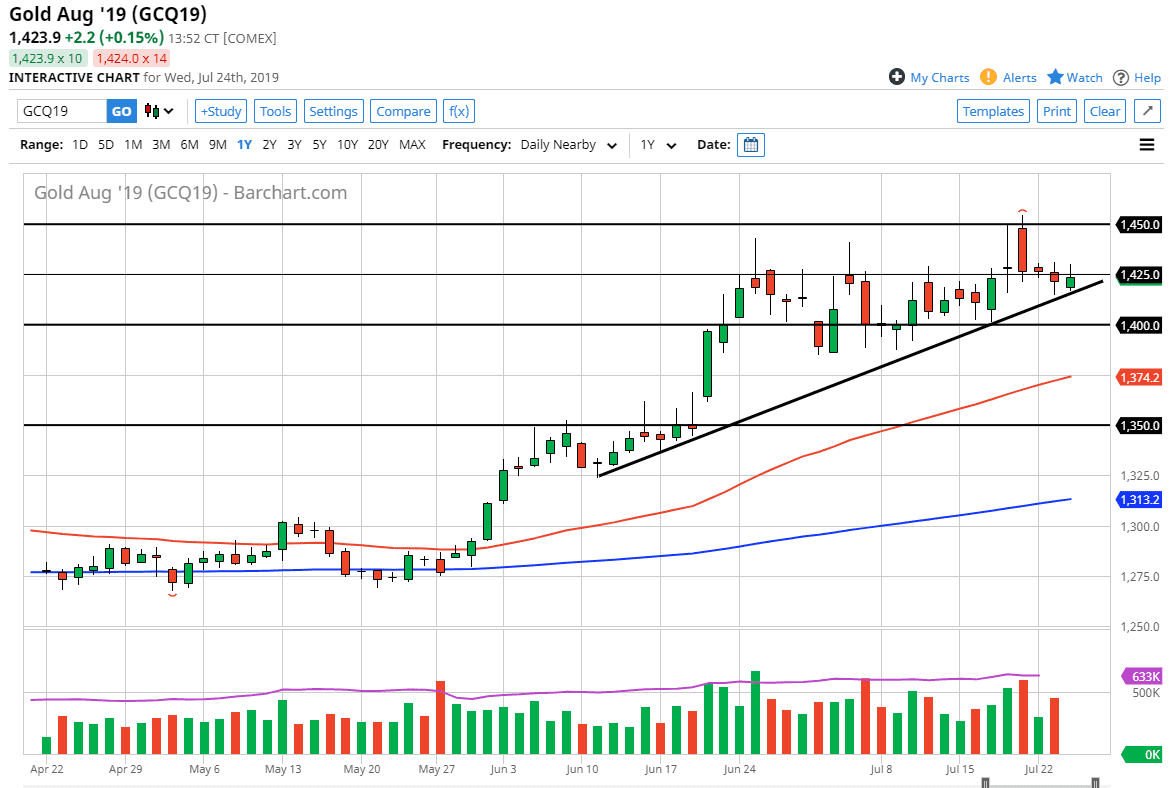Open the Daily Nearby frequency dropdown
The height and width of the screenshot is (788, 1173).
566,144
